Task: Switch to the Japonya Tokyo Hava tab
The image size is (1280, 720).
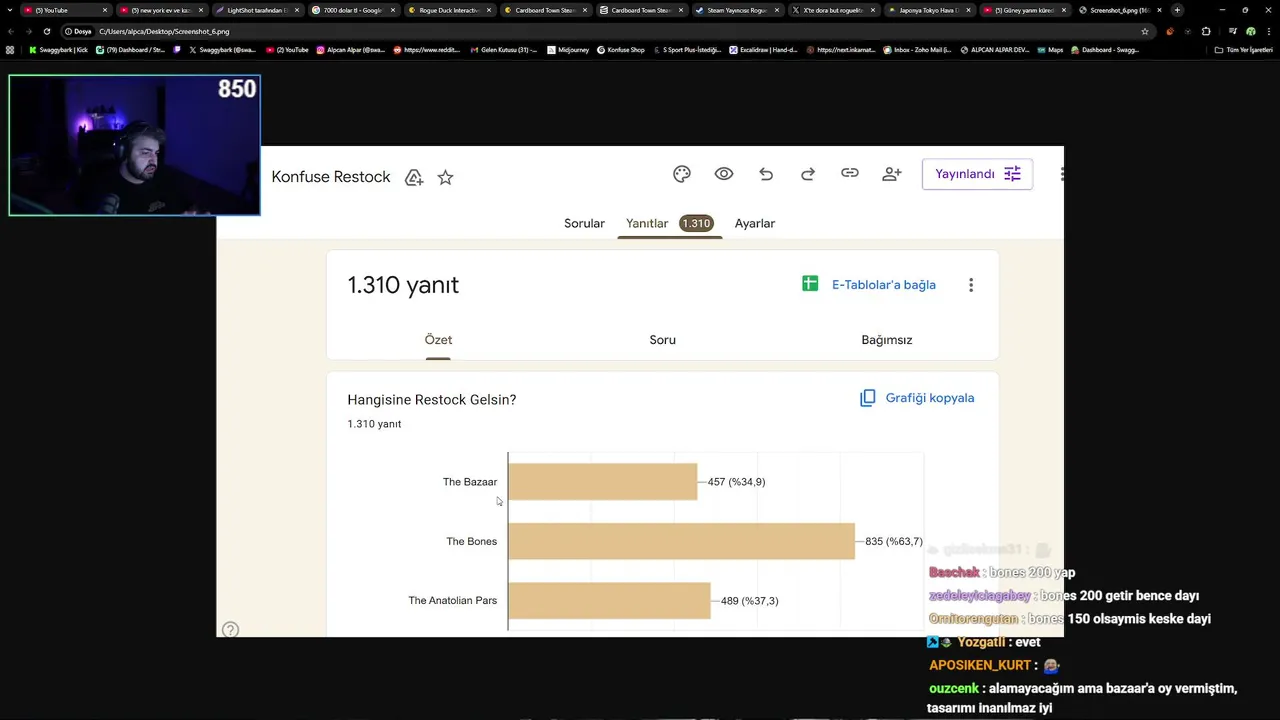Action: 929,10
